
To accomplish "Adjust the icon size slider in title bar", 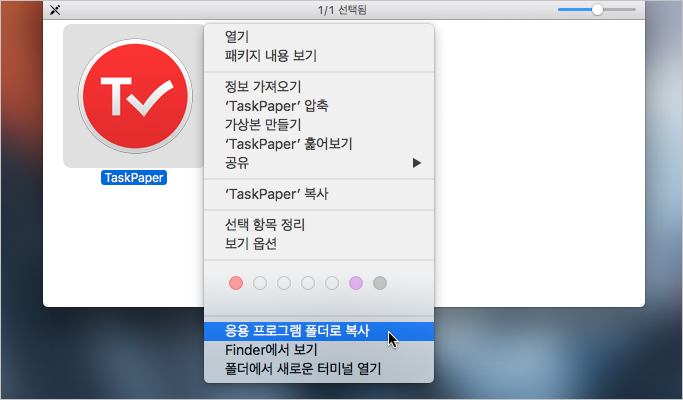I will point(597,10).
